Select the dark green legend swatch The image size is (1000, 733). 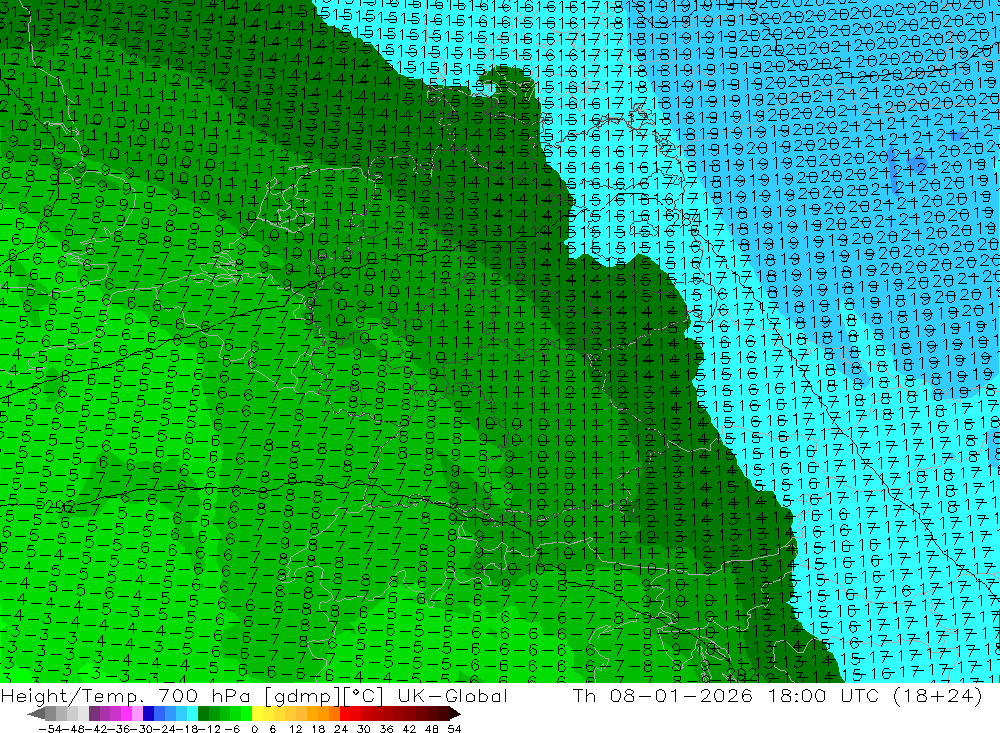coord(203,714)
